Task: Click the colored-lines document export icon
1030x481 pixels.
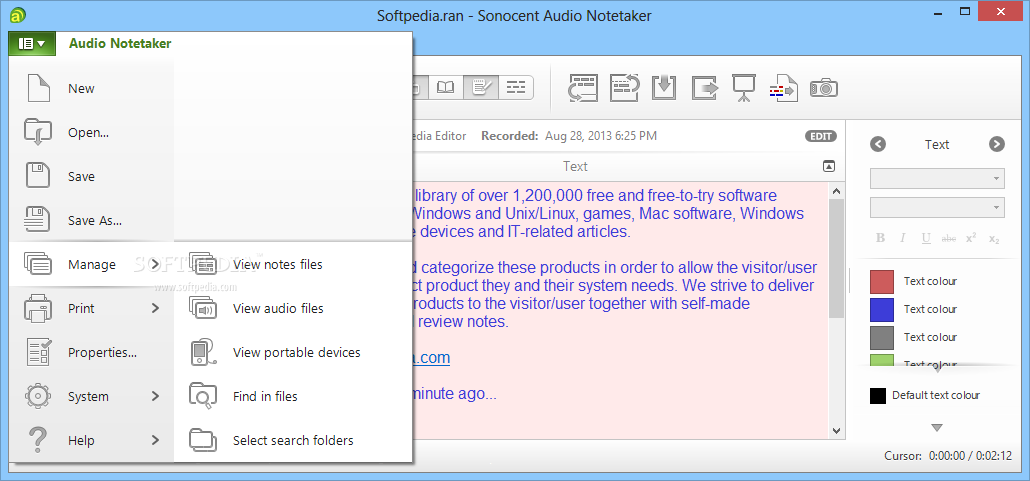Action: point(783,87)
